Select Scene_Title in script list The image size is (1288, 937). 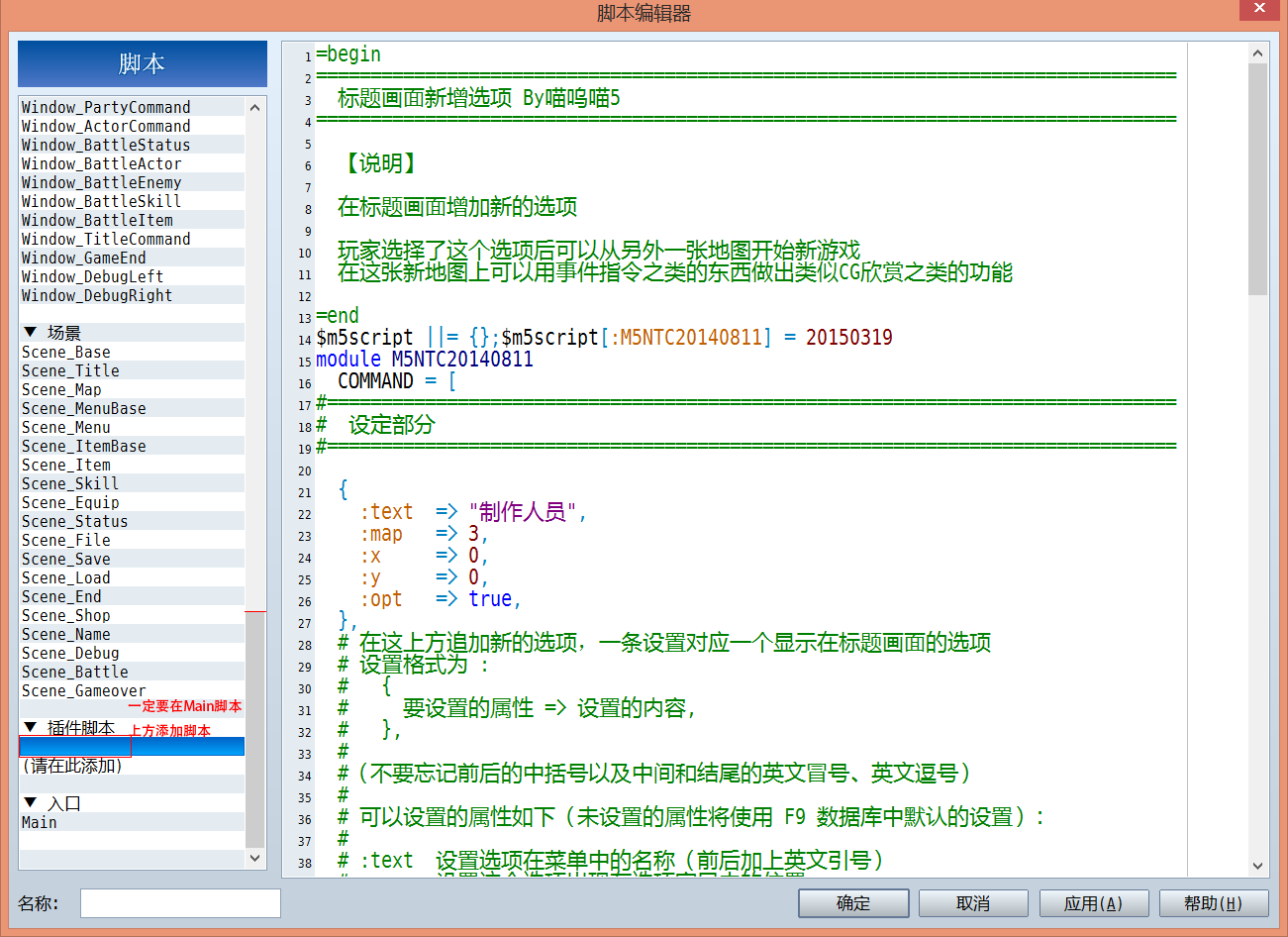(132, 370)
